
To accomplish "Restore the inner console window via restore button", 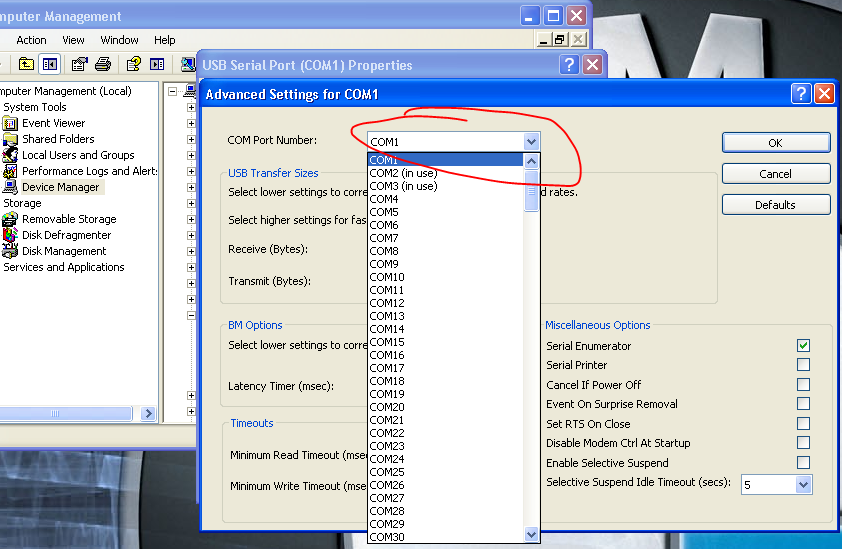I will [560, 40].
